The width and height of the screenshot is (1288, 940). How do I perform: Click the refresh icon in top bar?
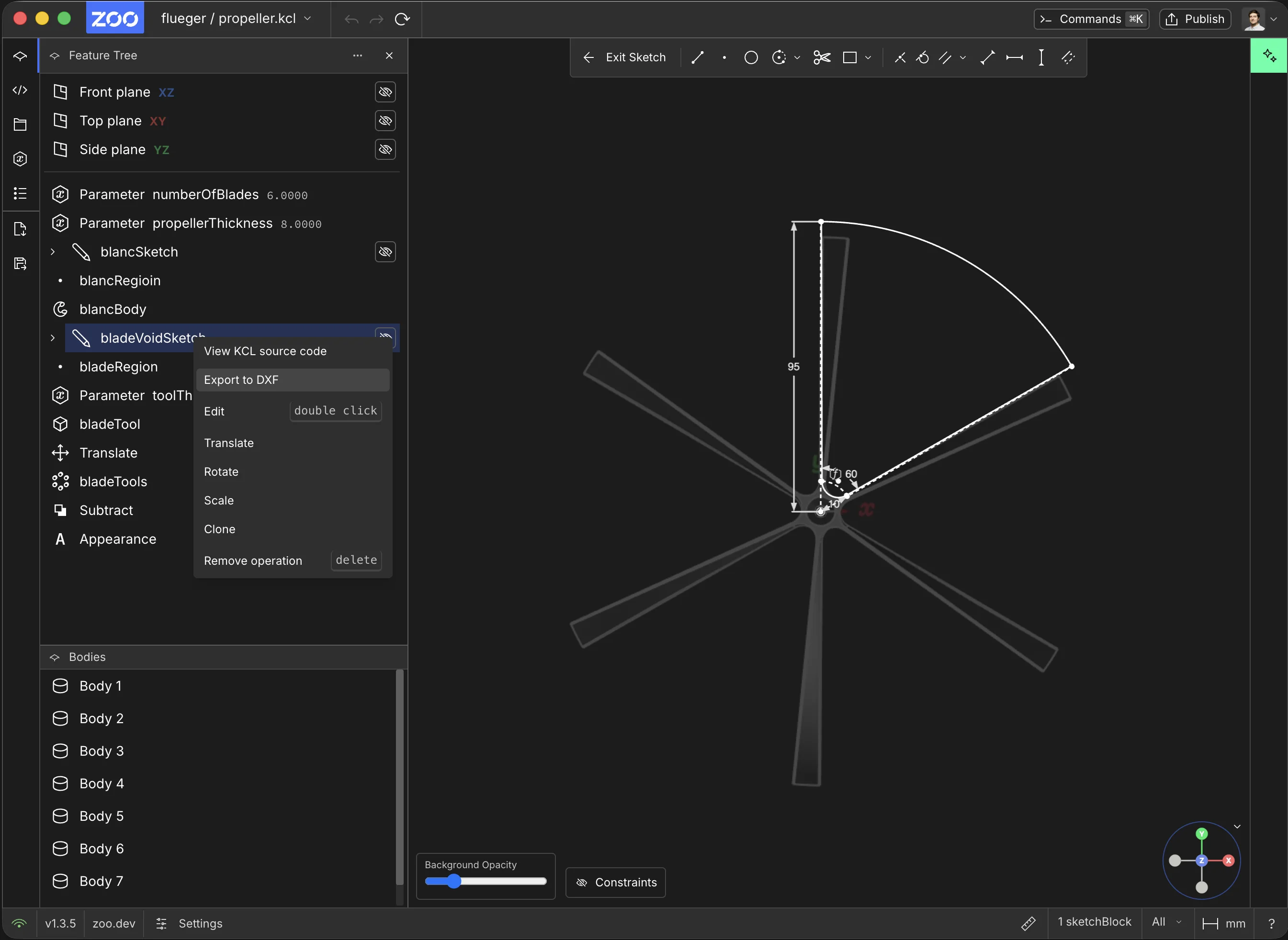pyautogui.click(x=402, y=19)
